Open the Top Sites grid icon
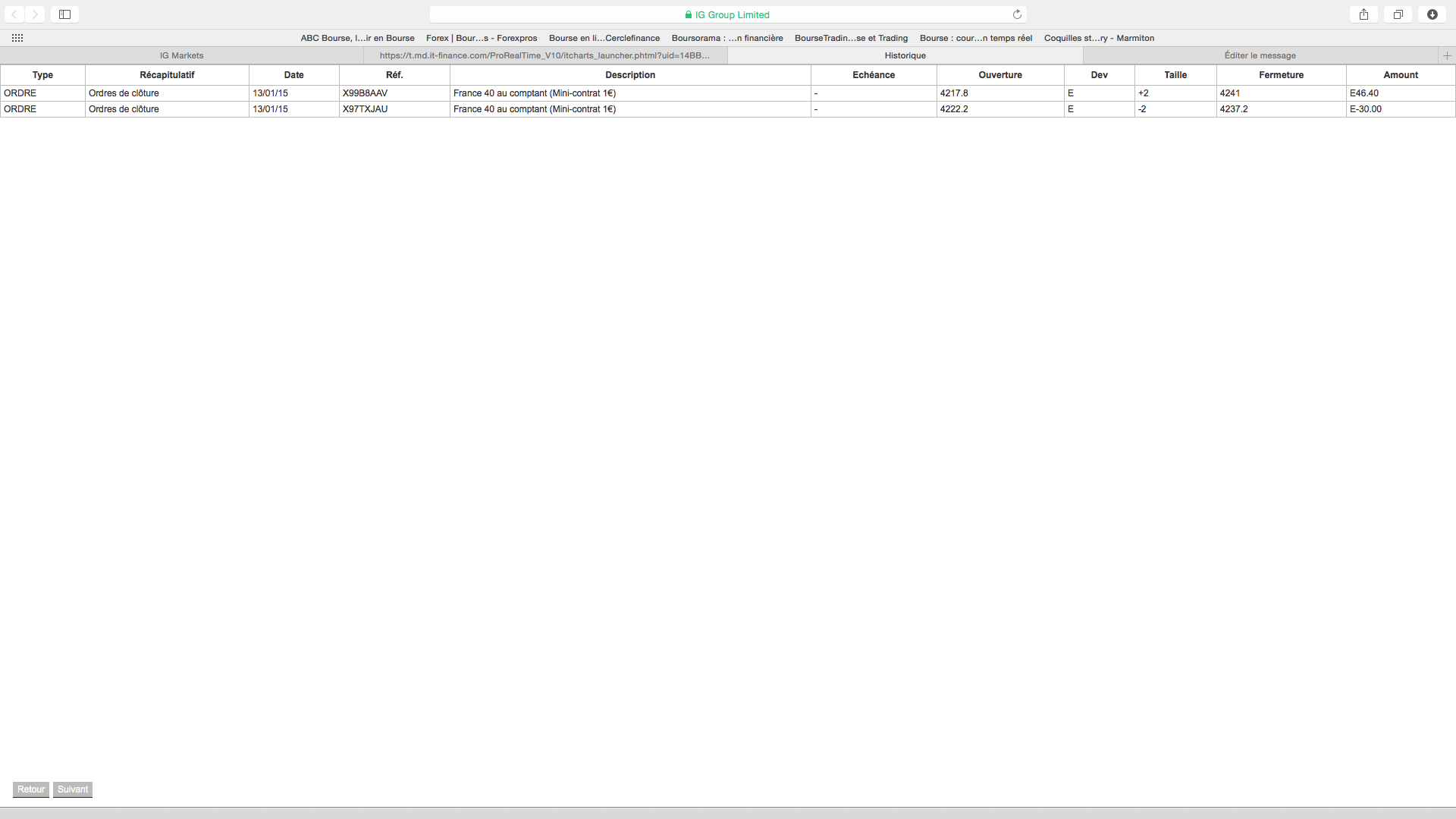 tap(17, 38)
